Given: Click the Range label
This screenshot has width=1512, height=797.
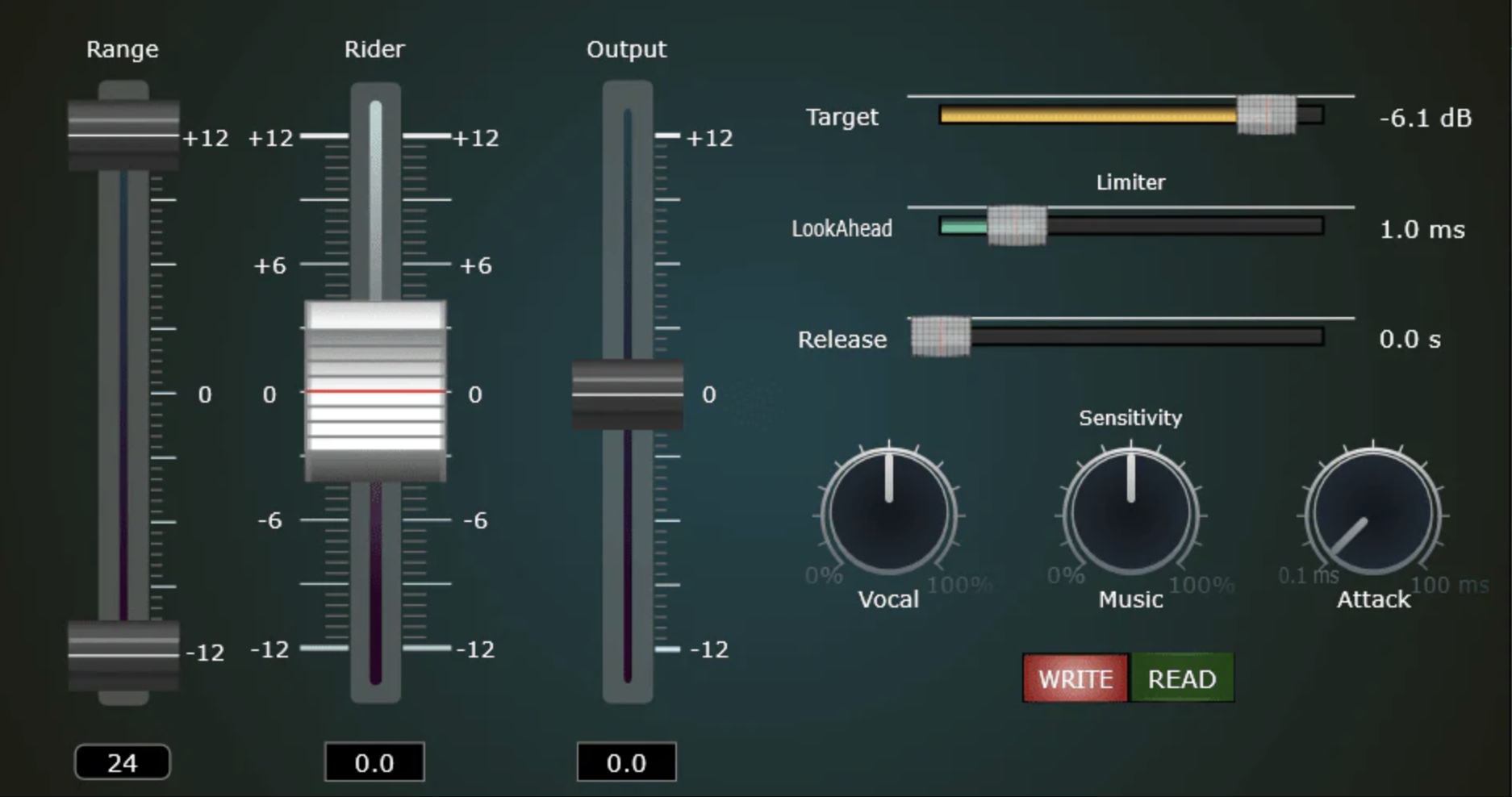Looking at the screenshot, I should 123,50.
